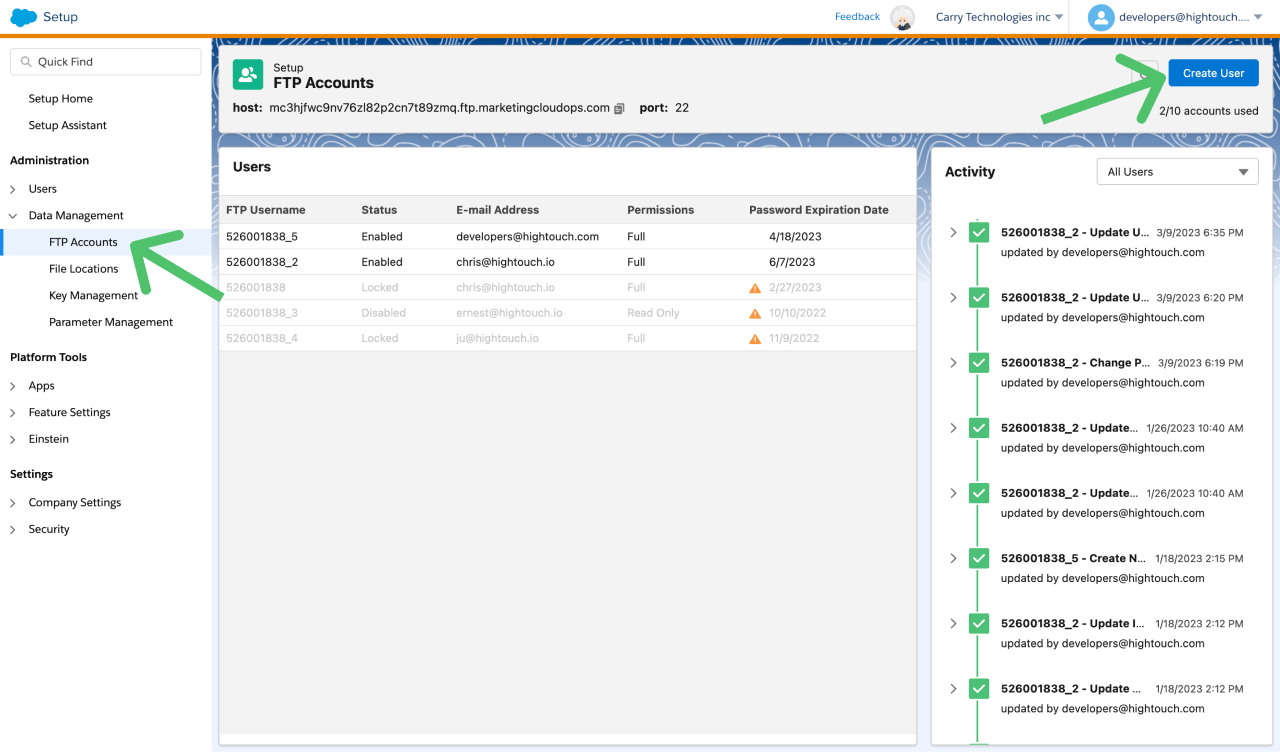Open File Locations
The image size is (1280, 753).
[84, 269]
